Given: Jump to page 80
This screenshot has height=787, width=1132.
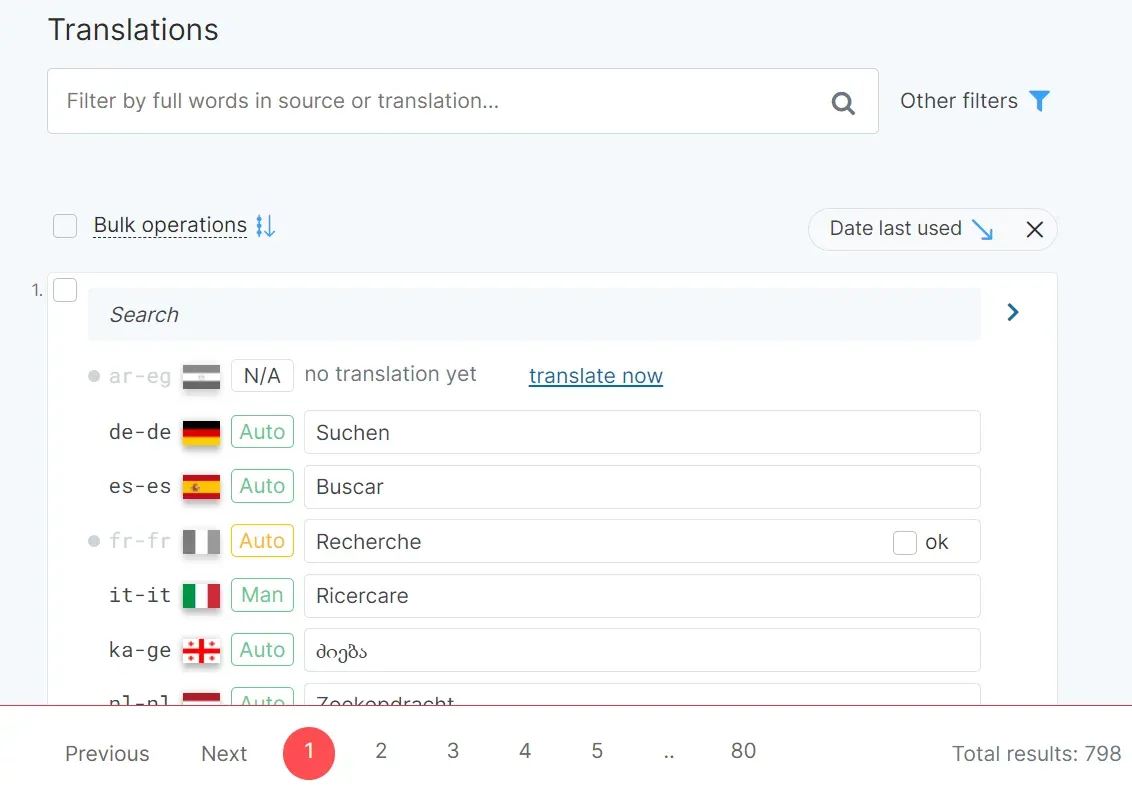Looking at the screenshot, I should coord(743,751).
